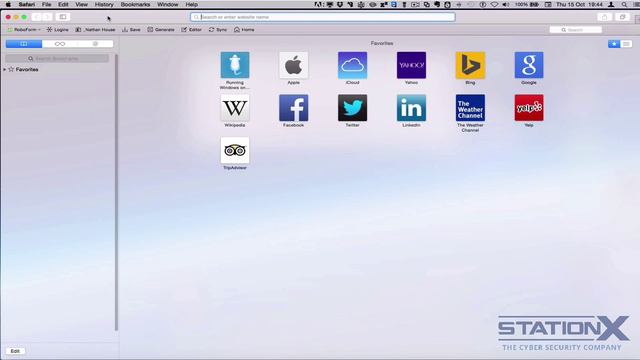Click the battery status in menu bar
The width and height of the screenshot is (640, 360).
pos(527,4)
